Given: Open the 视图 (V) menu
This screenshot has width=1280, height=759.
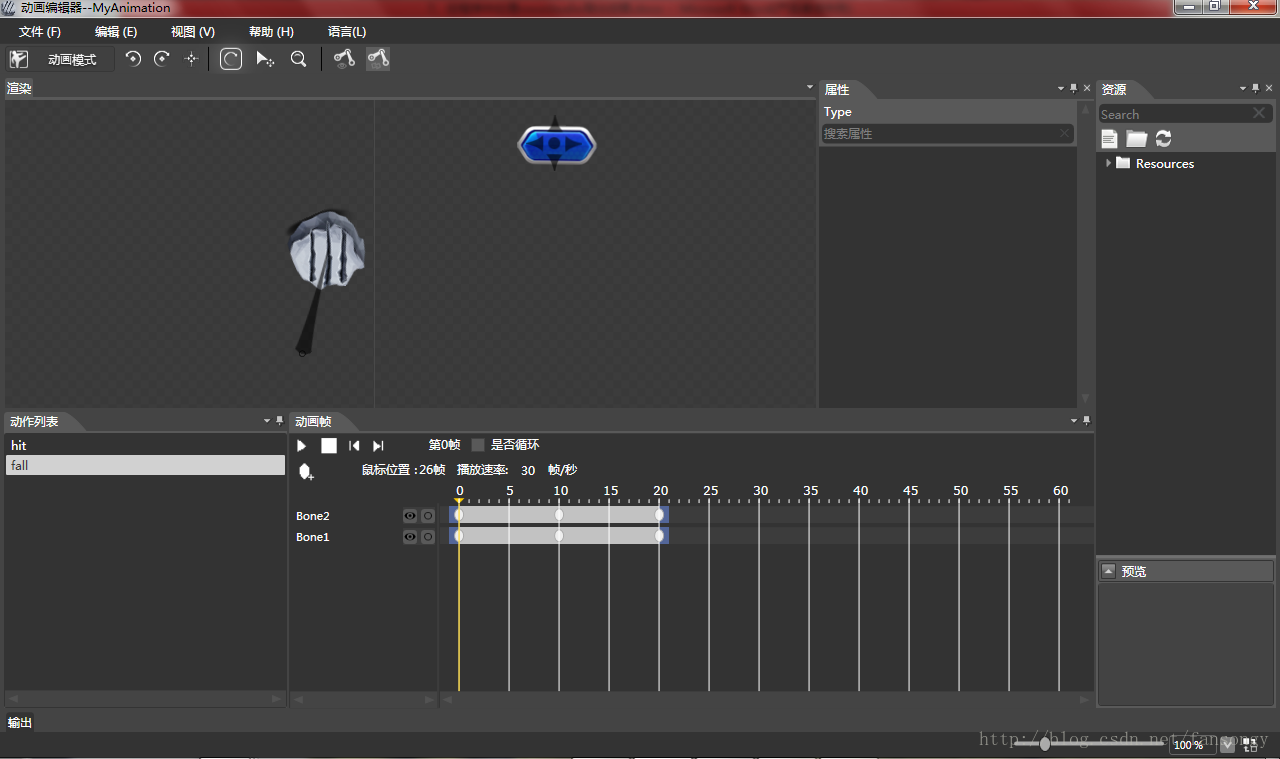Looking at the screenshot, I should (x=193, y=32).
